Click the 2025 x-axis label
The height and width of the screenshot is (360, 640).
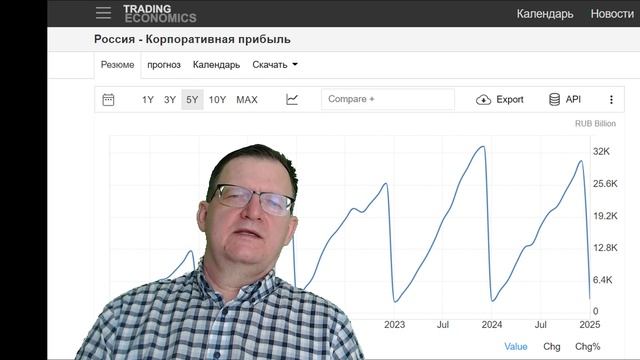(x=590, y=324)
